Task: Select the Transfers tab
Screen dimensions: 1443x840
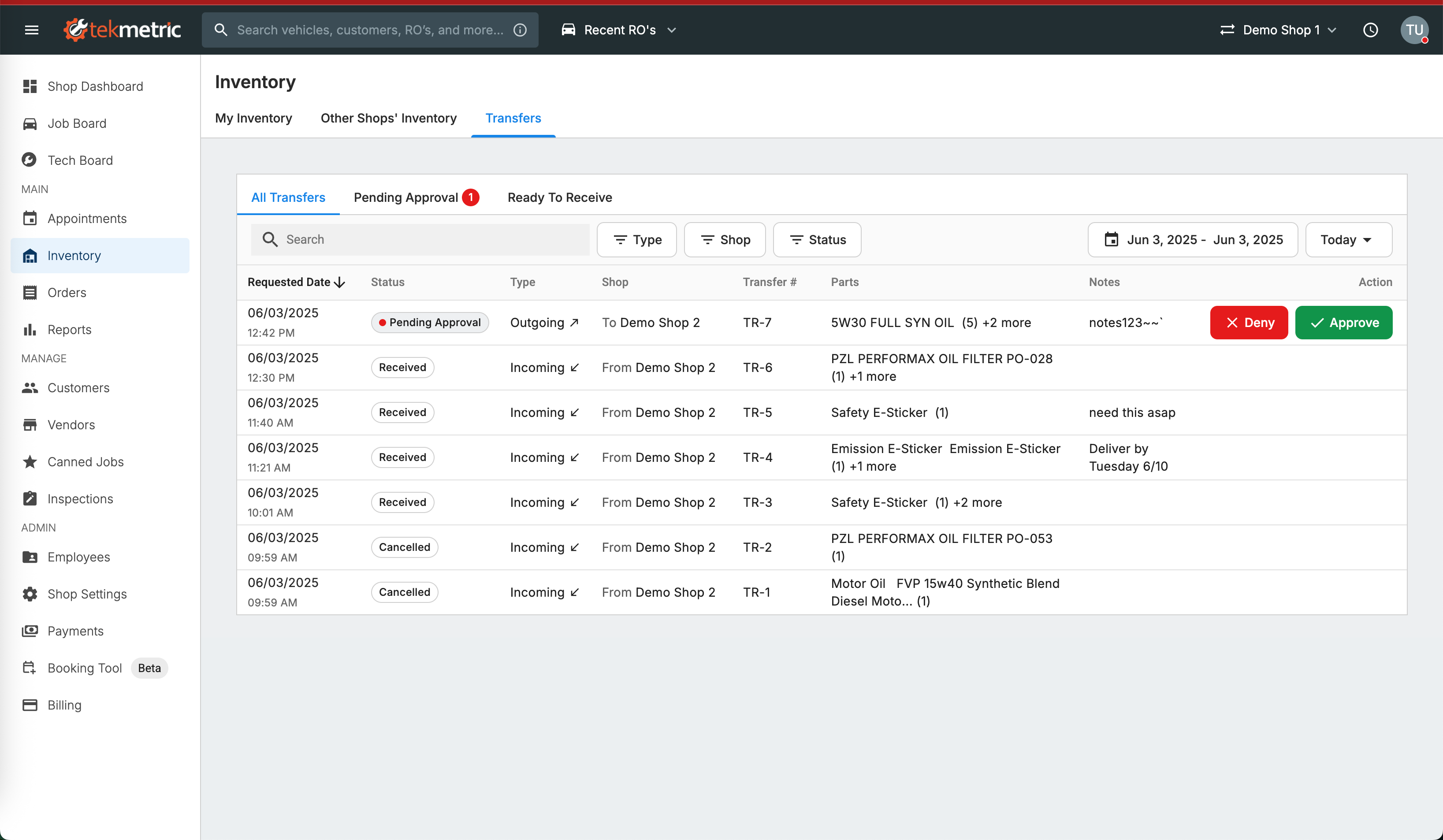Action: (x=513, y=118)
